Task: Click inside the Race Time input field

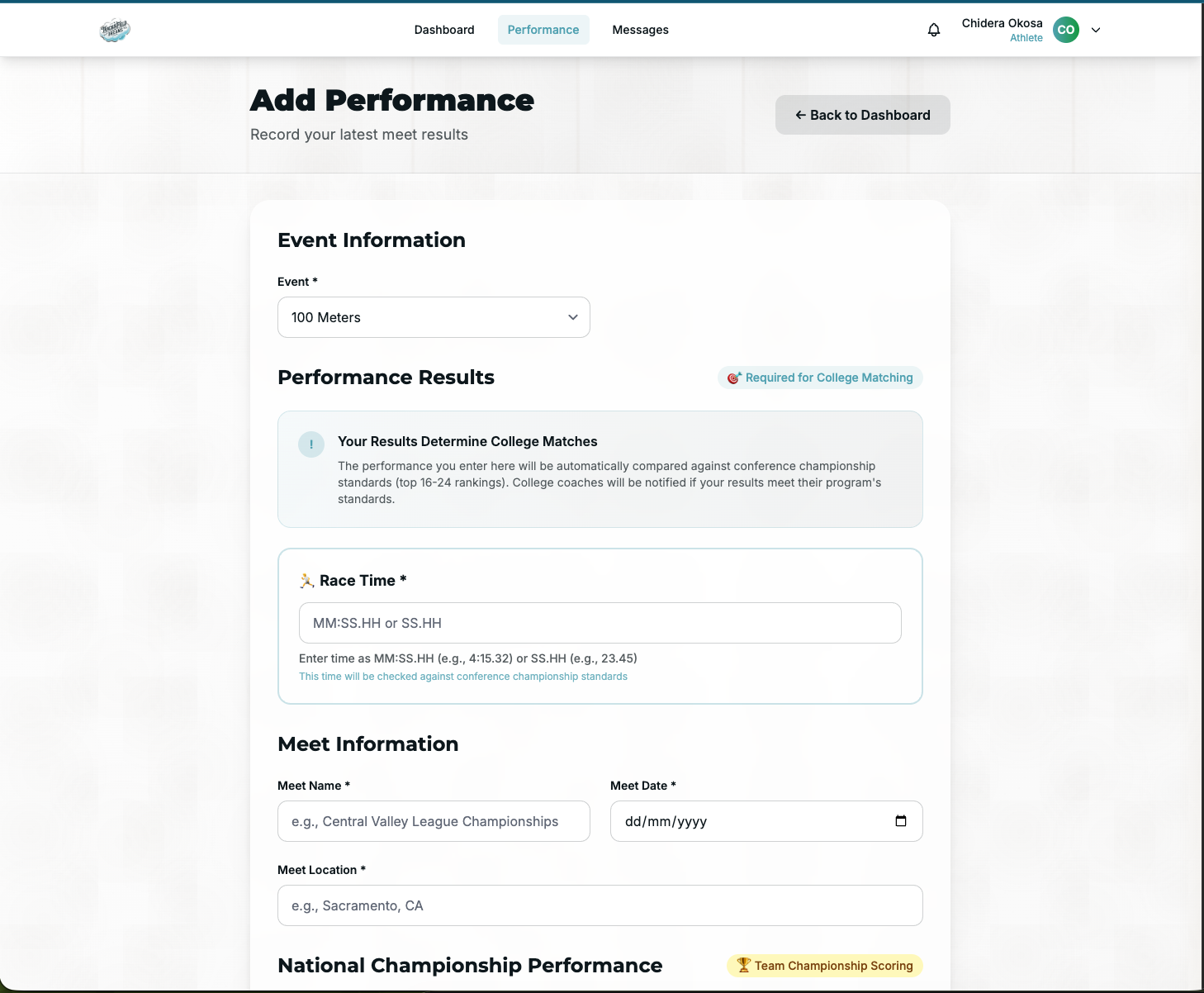Action: [600, 623]
